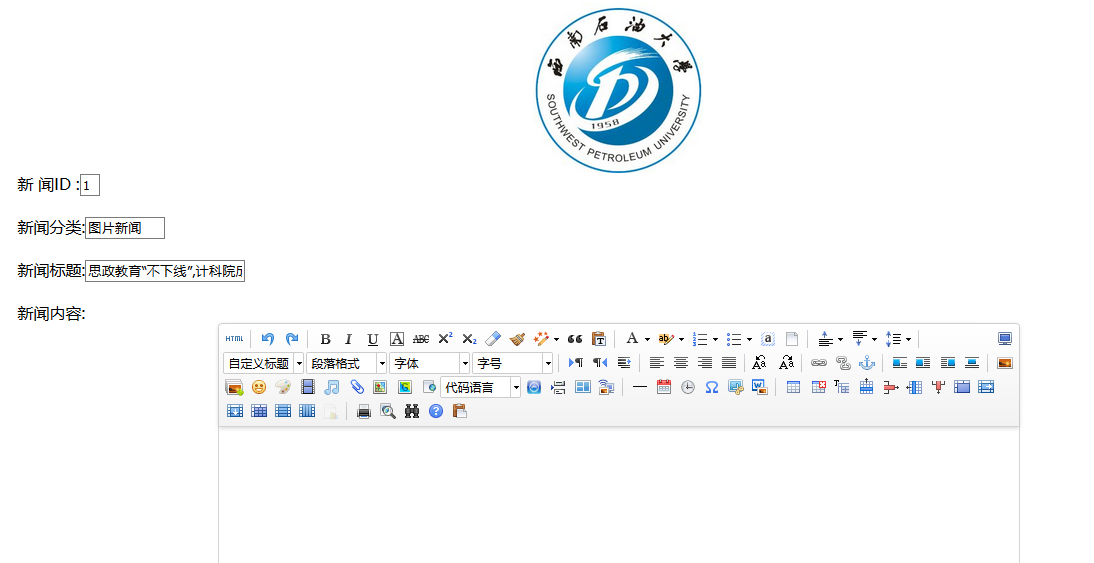Insert a video with filmstrip icon
Image resolution: width=1094 pixels, height=563 pixels.
click(308, 387)
